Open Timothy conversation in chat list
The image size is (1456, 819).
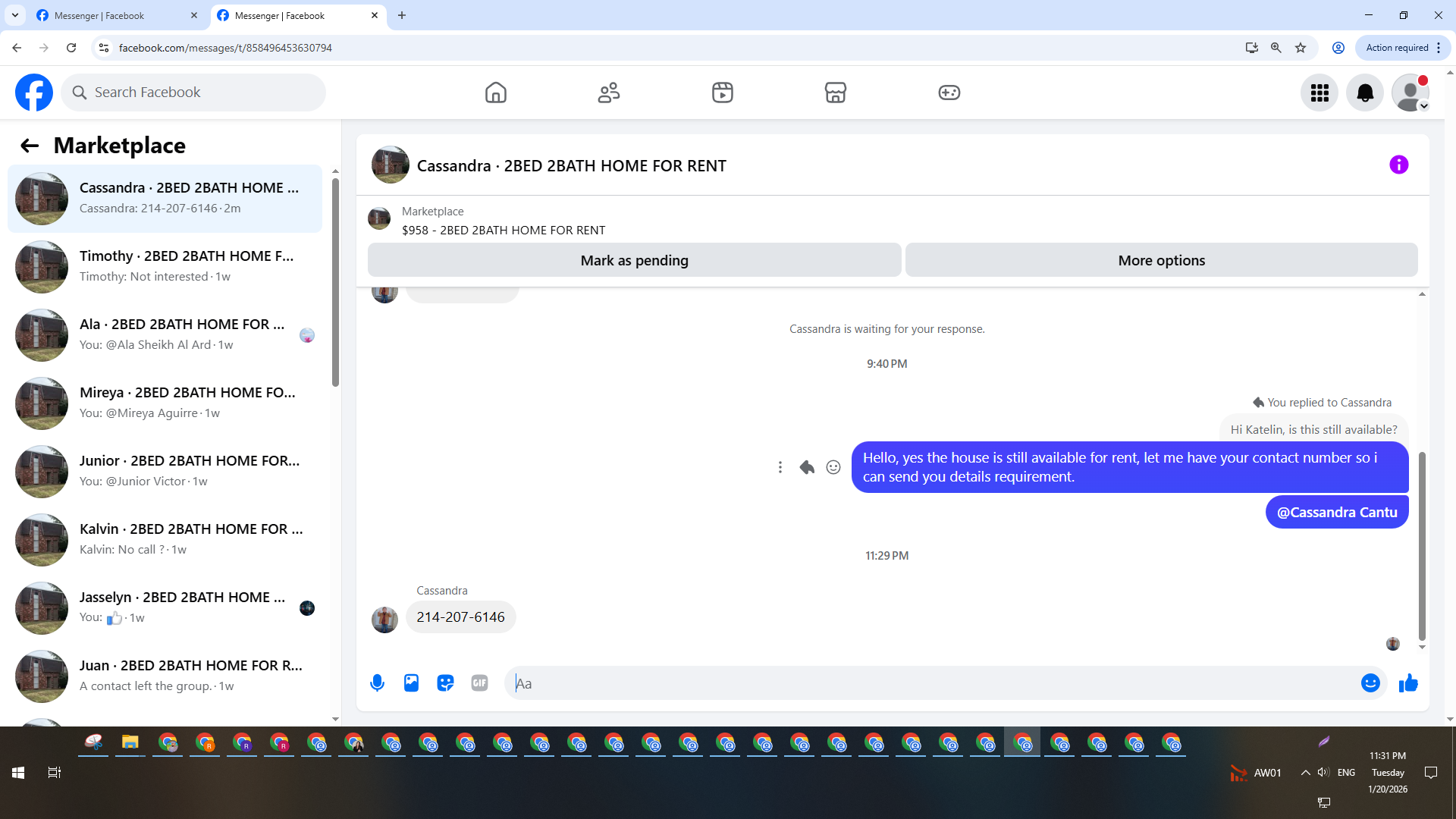(165, 267)
